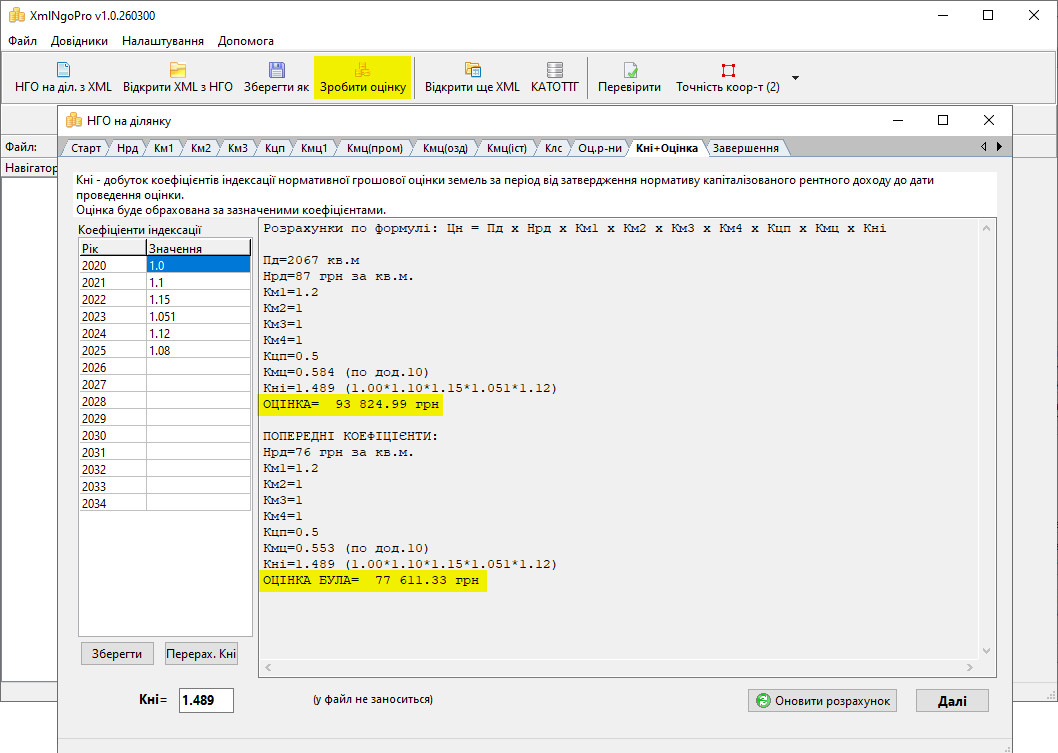Click the Кні value input field
The width and height of the screenshot is (1058, 753).
click(x=206, y=701)
